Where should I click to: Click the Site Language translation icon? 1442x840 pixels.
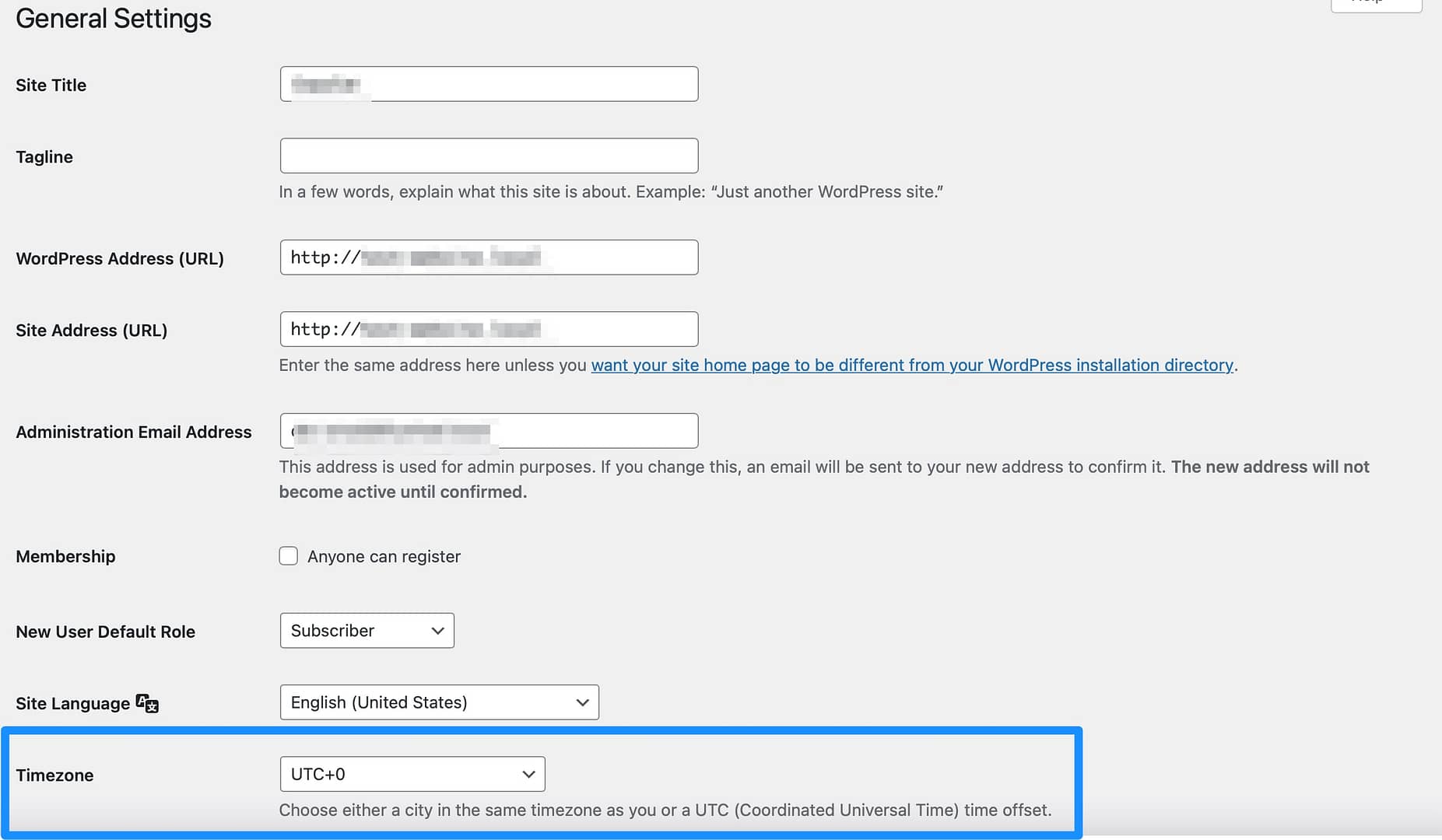(147, 703)
